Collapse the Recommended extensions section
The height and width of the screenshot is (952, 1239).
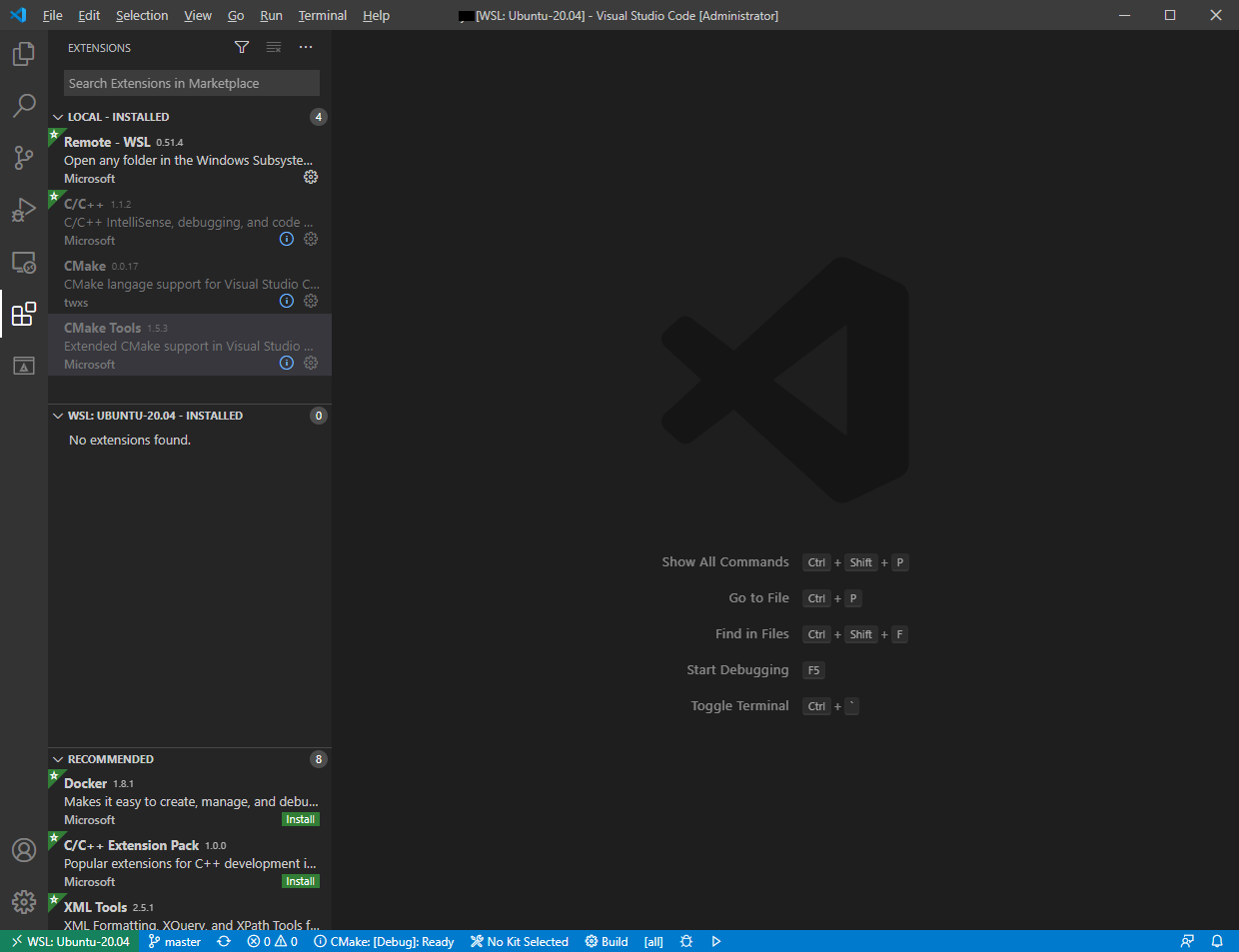[x=58, y=759]
